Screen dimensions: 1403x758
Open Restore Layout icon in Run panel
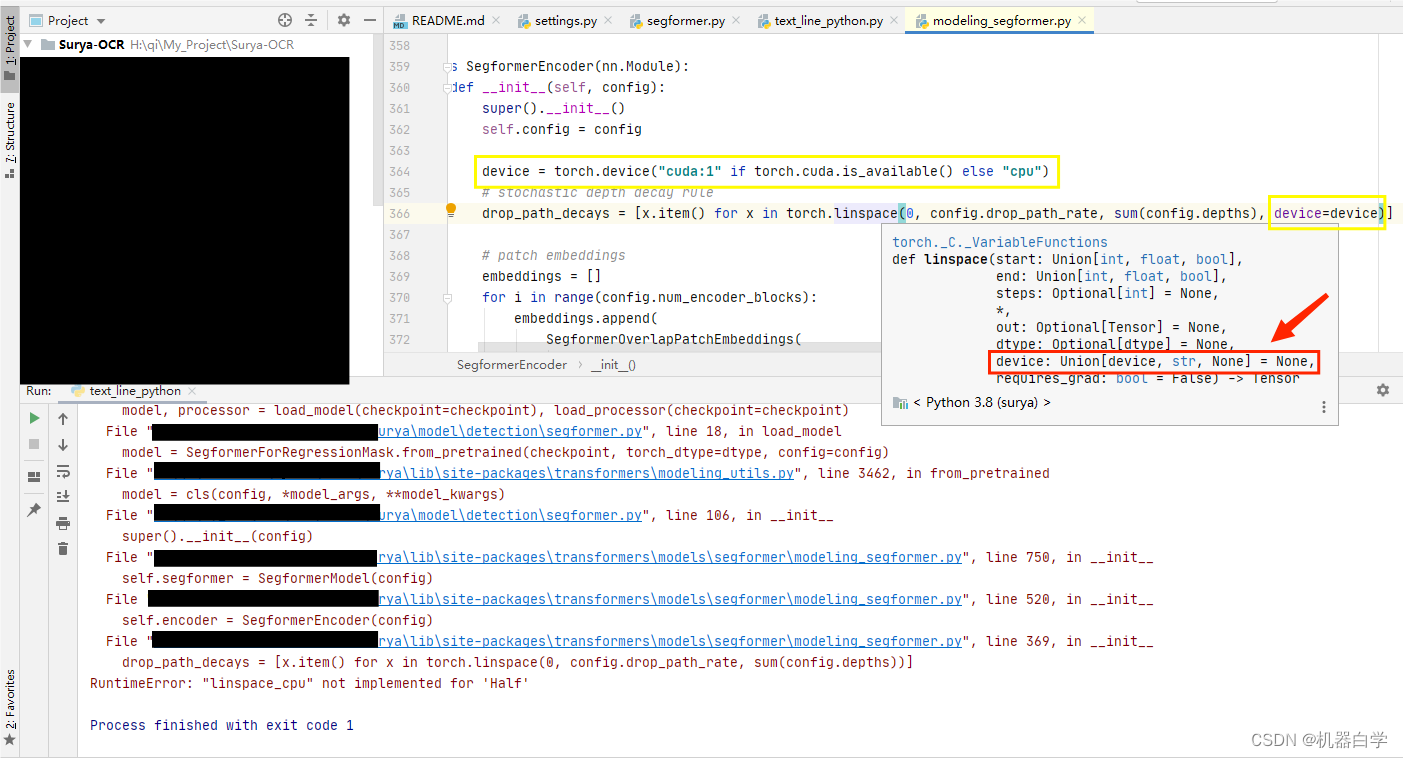point(35,477)
